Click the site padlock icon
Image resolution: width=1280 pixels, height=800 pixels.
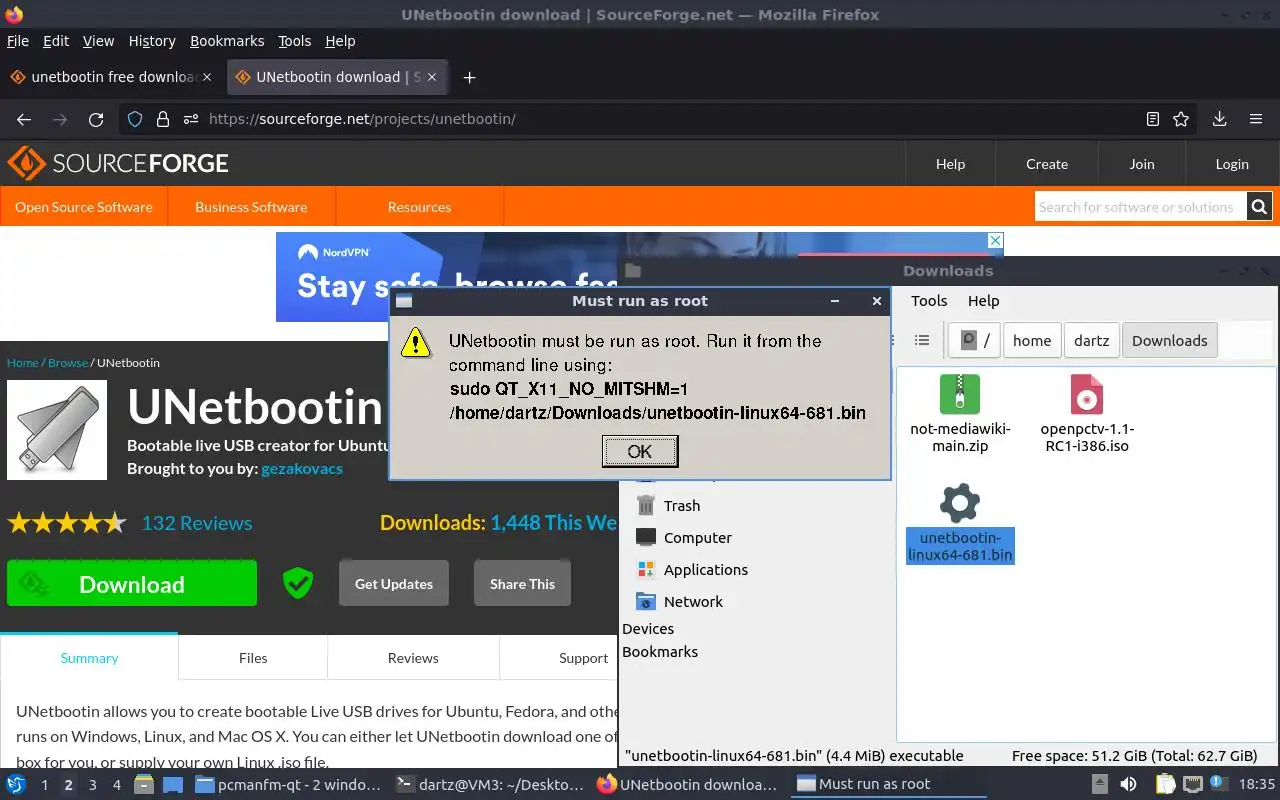(163, 119)
